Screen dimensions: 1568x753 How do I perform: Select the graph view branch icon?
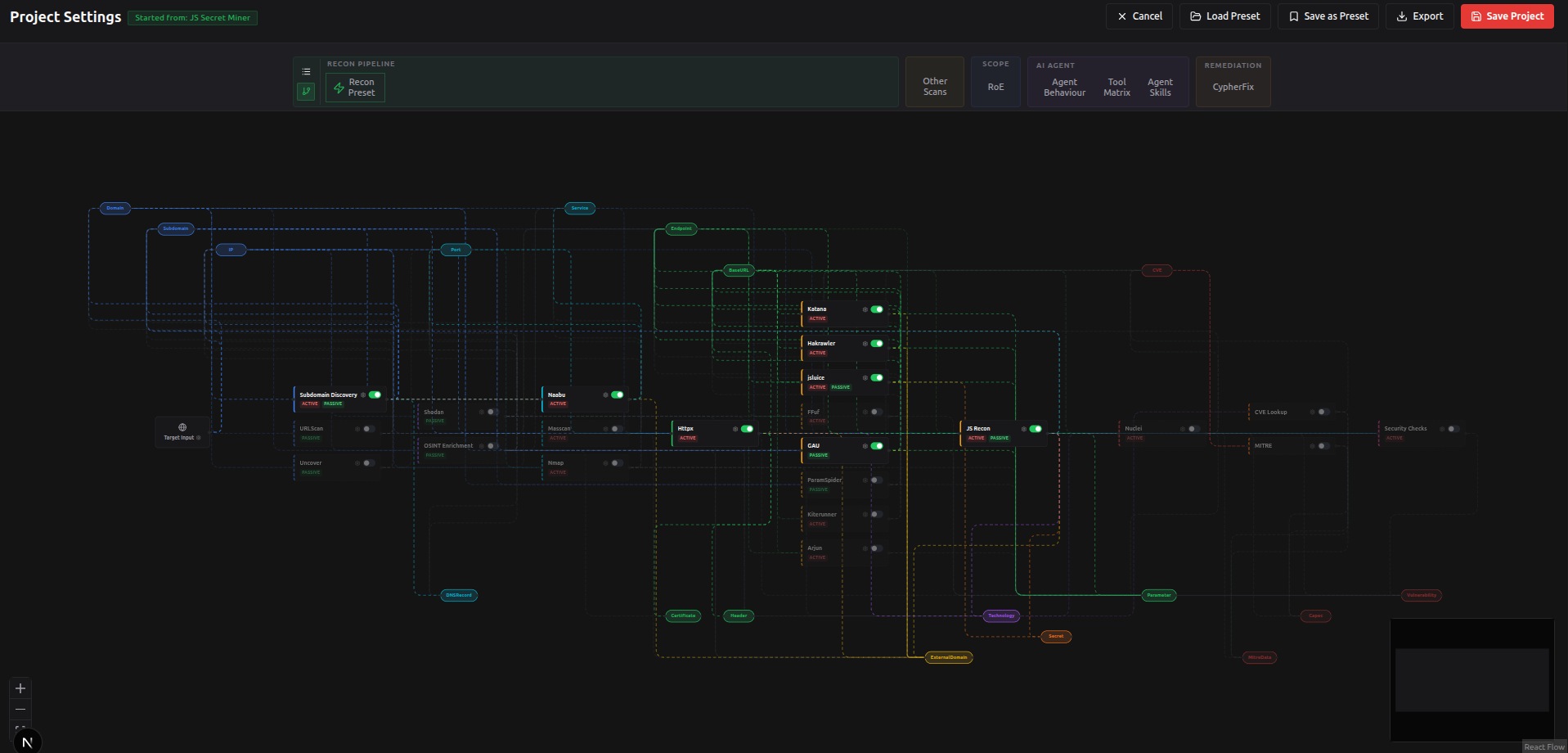coord(306,92)
